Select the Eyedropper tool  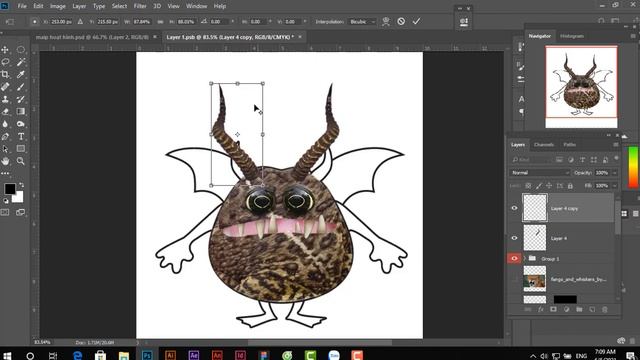tap(20, 74)
